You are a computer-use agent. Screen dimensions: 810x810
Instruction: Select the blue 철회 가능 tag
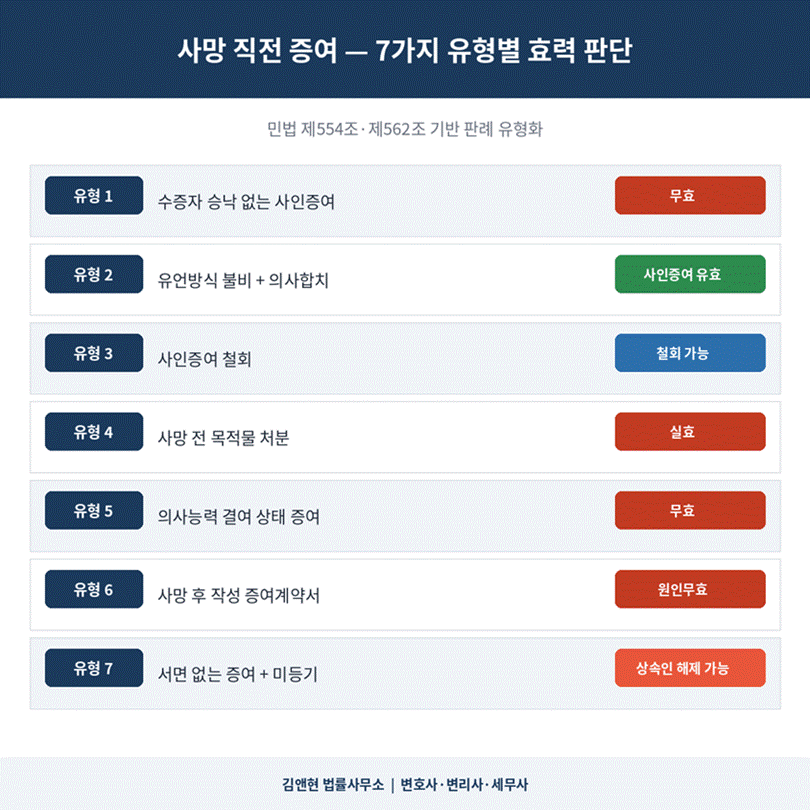point(690,353)
